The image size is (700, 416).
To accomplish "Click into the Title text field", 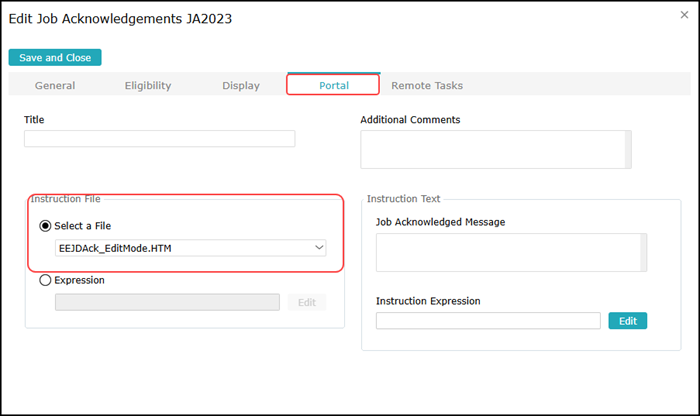I will 160,139.
